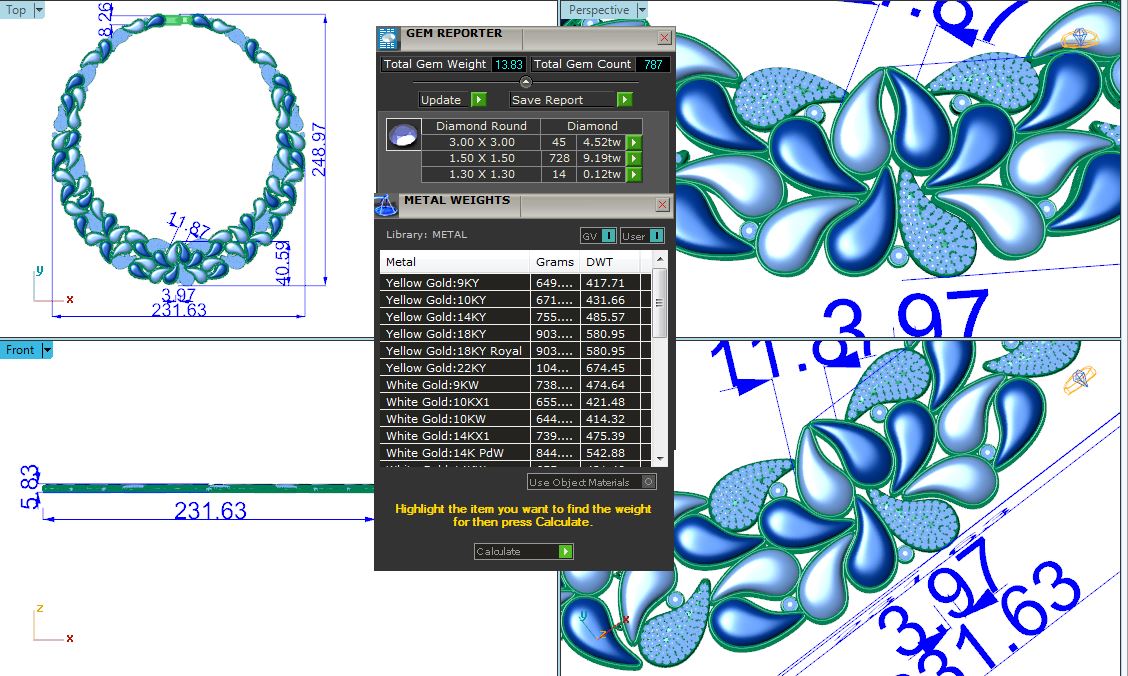Enable Use Object Materials option
This screenshot has width=1128, height=676.
pos(649,482)
